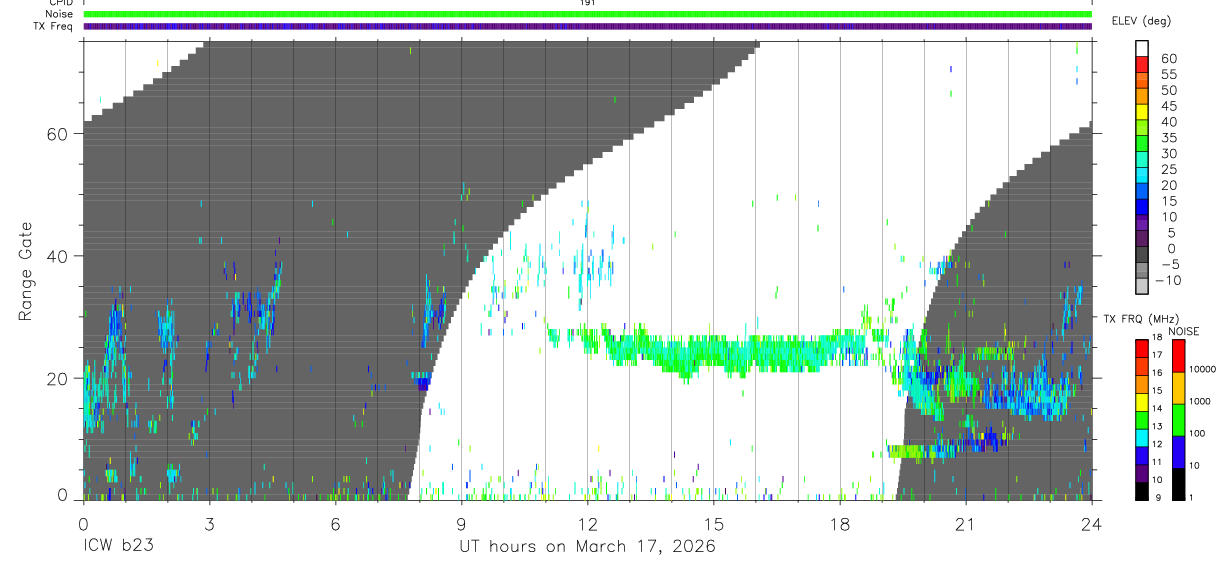This screenshot has height=567, width=1228.
Task: Click the light gray -10 elevation swatch
Action: 1142,285
